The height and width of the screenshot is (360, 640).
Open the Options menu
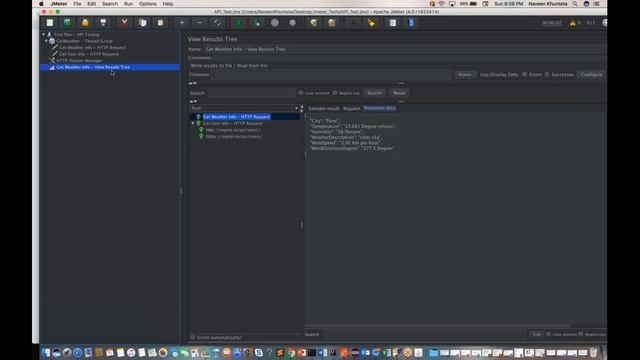point(147,4)
